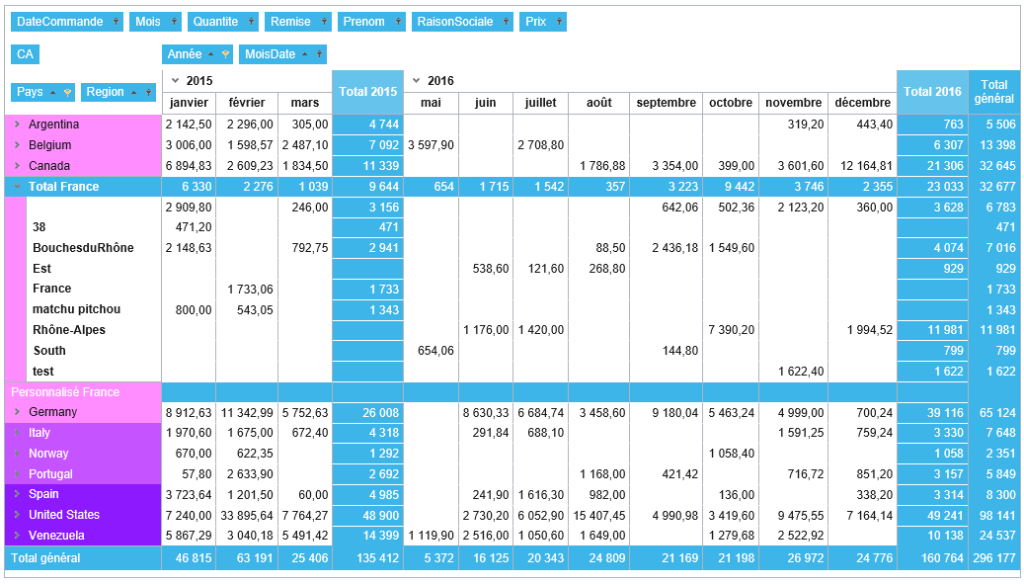Click the Prenom field button
1024x586 pixels.
point(371,22)
